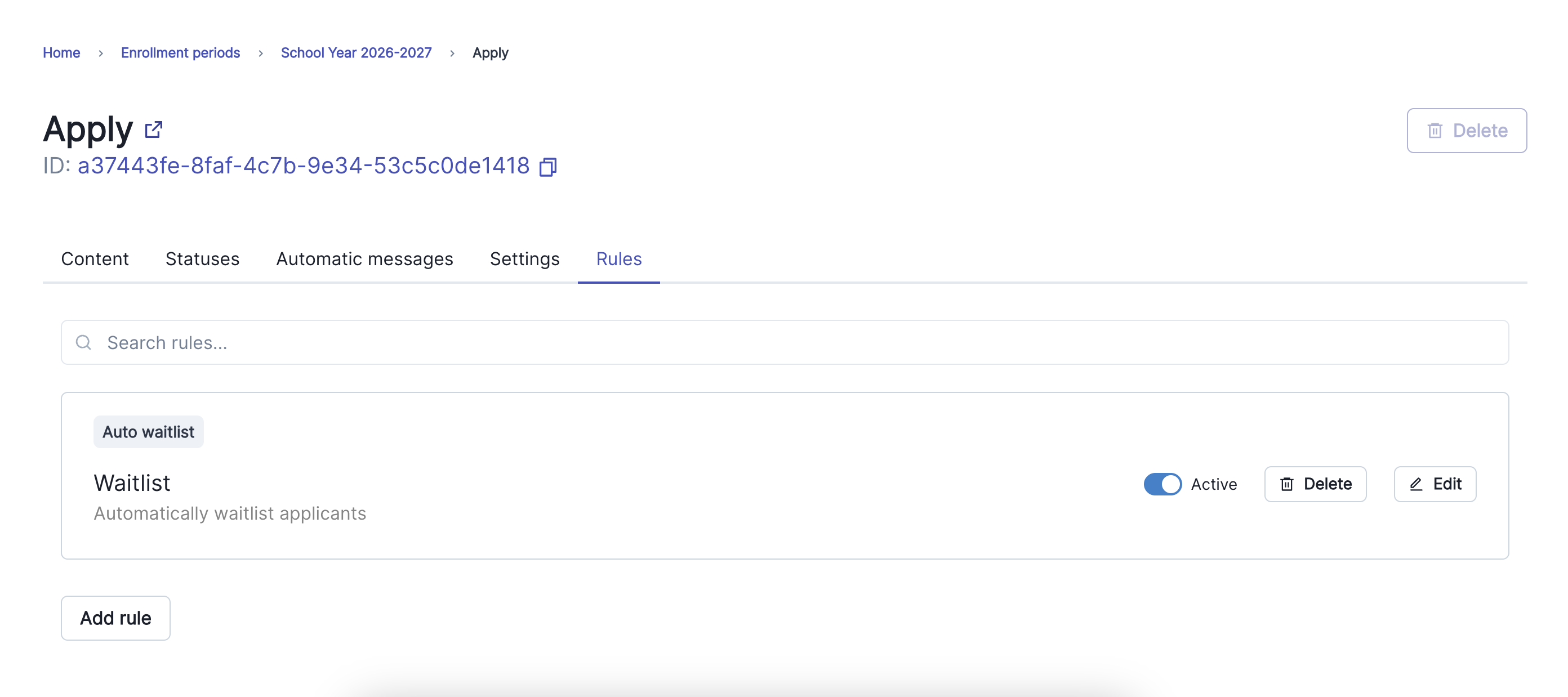Open the Apply form in new window icon
The height and width of the screenshot is (697, 1568).
click(153, 129)
